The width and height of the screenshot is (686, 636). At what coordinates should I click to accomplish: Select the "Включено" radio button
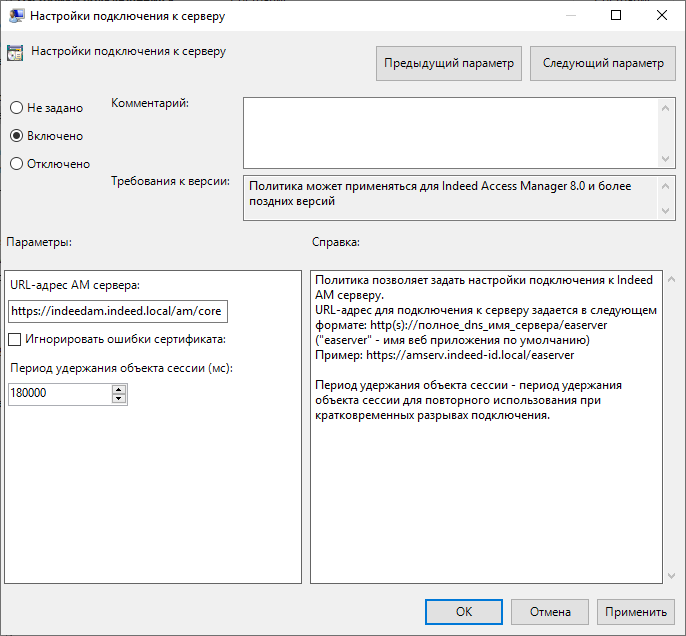16,135
